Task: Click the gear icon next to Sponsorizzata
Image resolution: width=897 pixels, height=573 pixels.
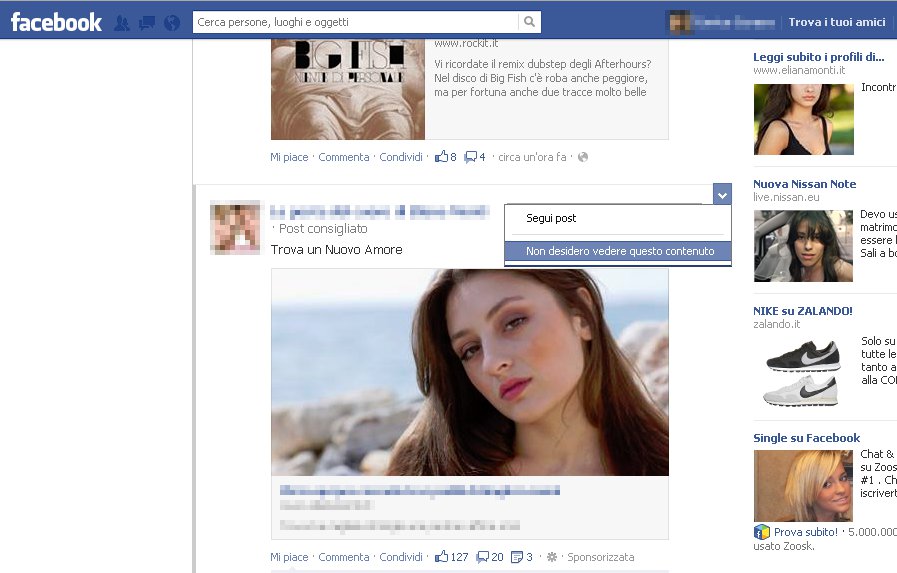Action: coord(551,557)
